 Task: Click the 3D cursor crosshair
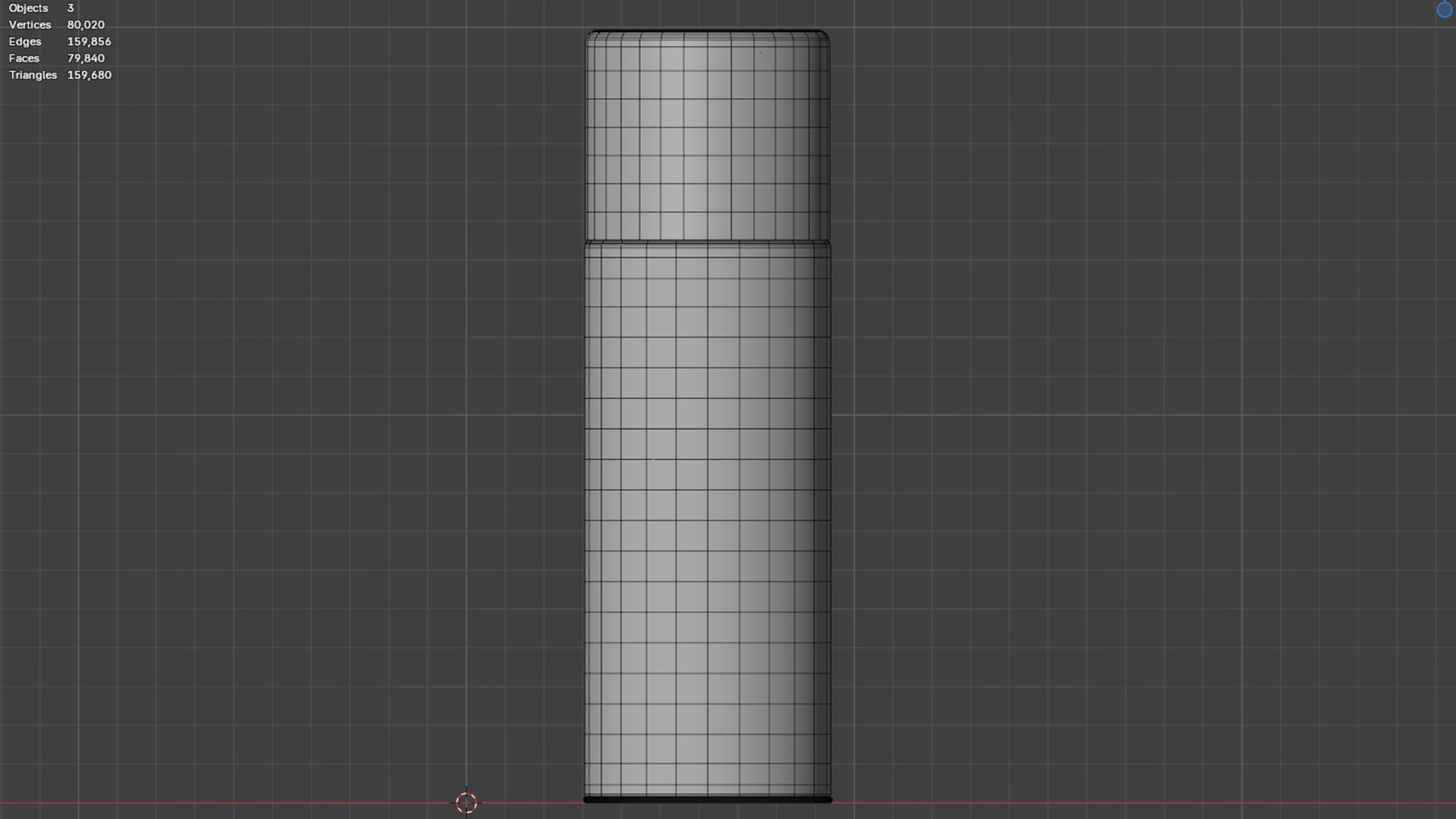pyautogui.click(x=466, y=802)
